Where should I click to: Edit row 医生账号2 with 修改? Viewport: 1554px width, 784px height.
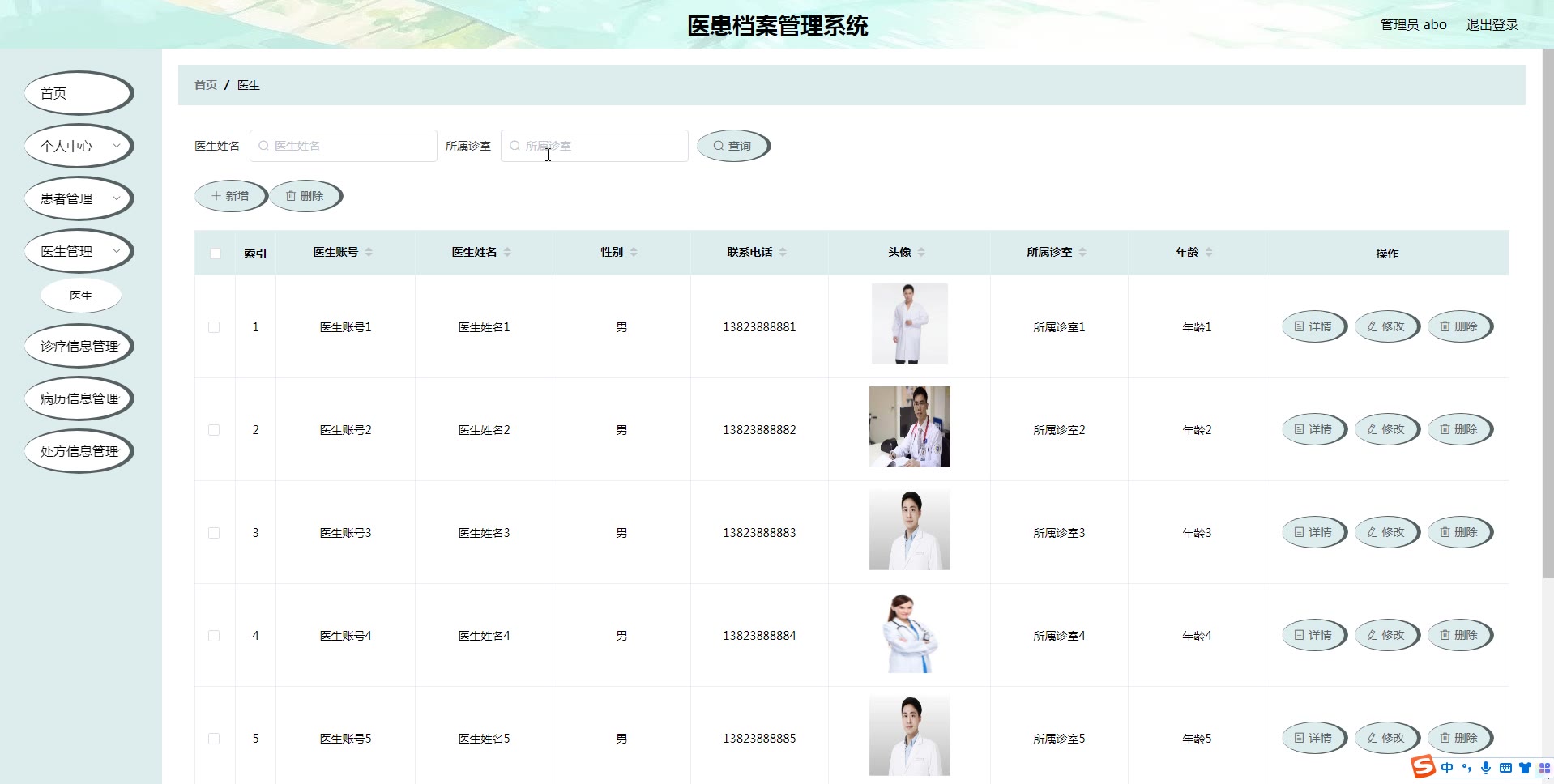point(1386,429)
